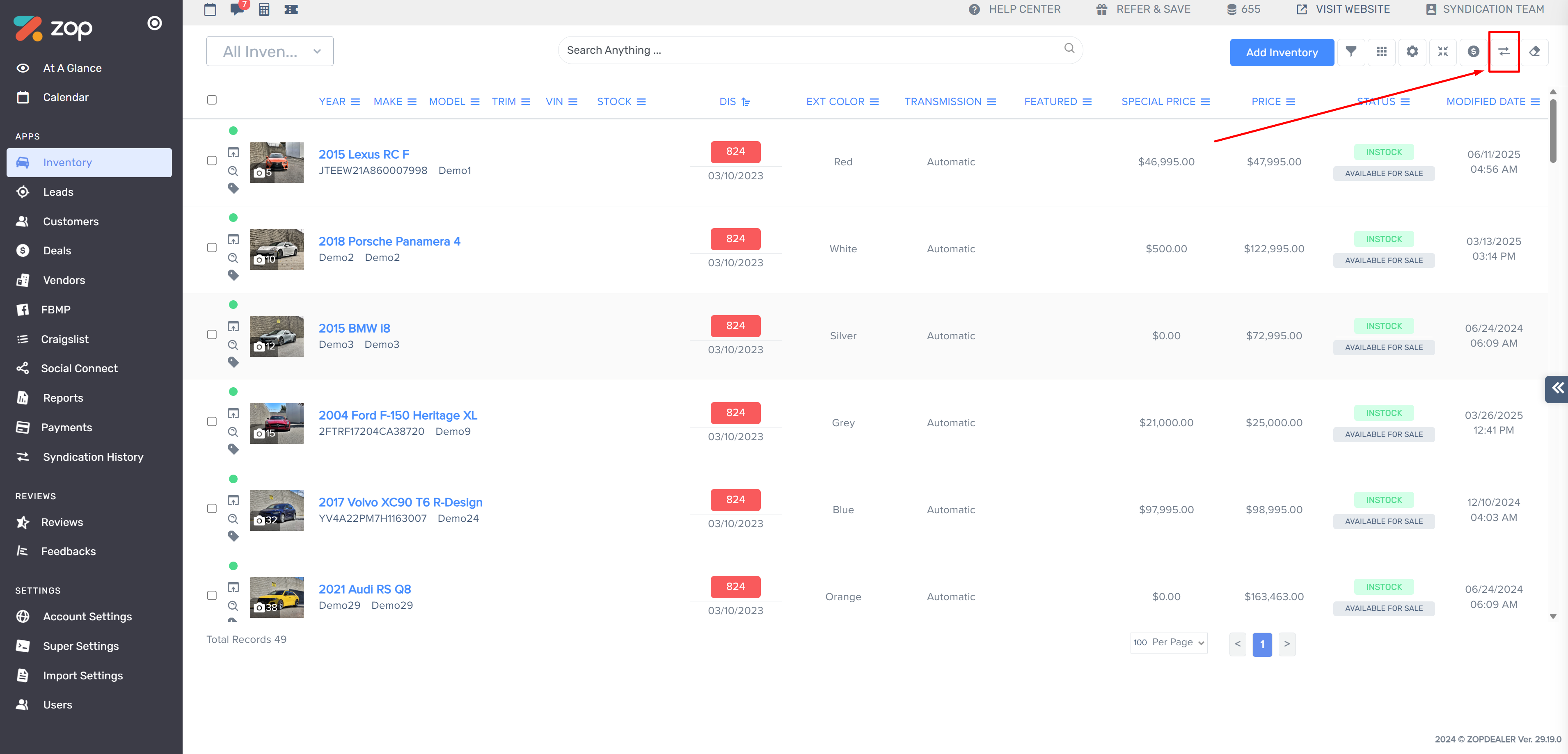The image size is (1568, 754).
Task: Select the 2015 Lexus RC F checkbox
Action: tap(212, 161)
